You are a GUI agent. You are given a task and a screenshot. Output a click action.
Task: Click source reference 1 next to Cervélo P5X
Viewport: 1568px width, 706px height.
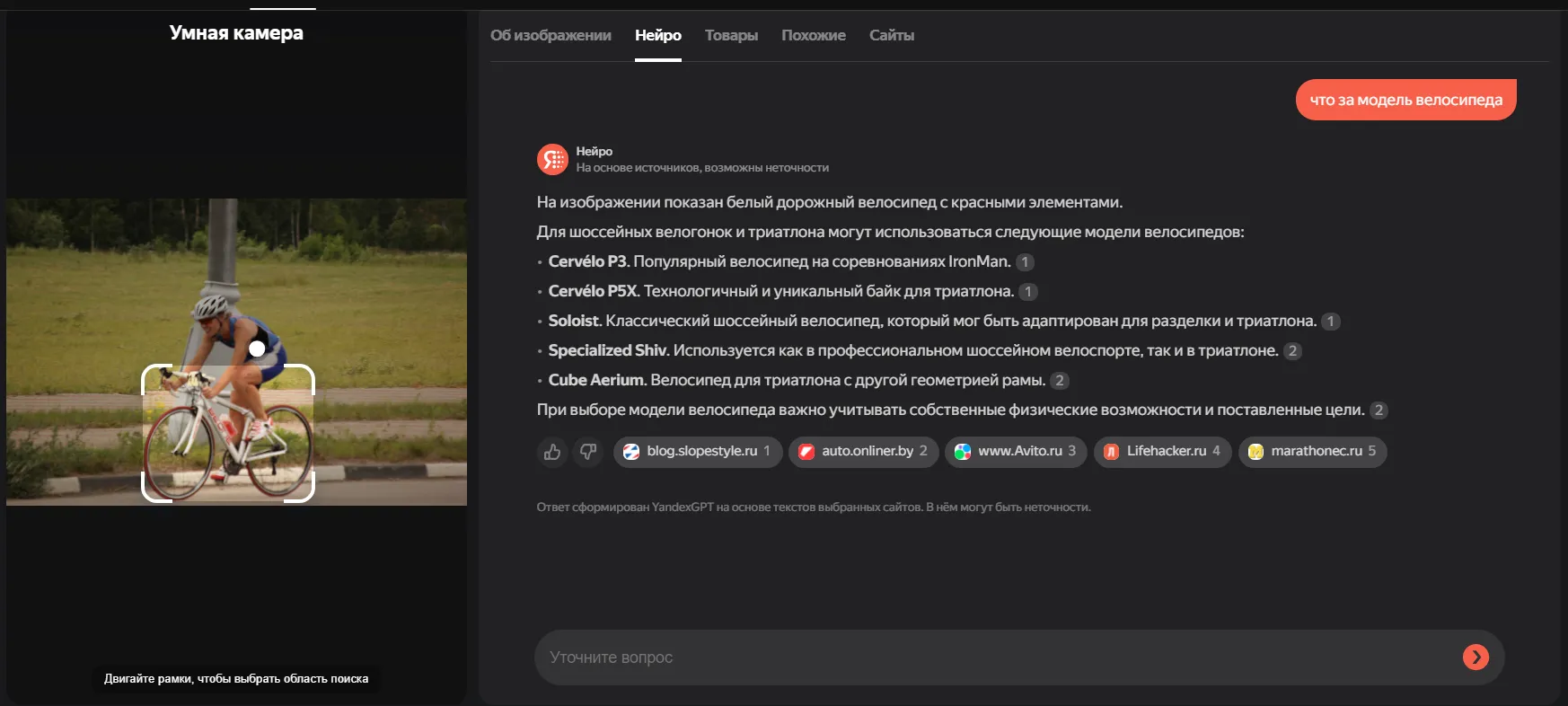coord(1028,292)
